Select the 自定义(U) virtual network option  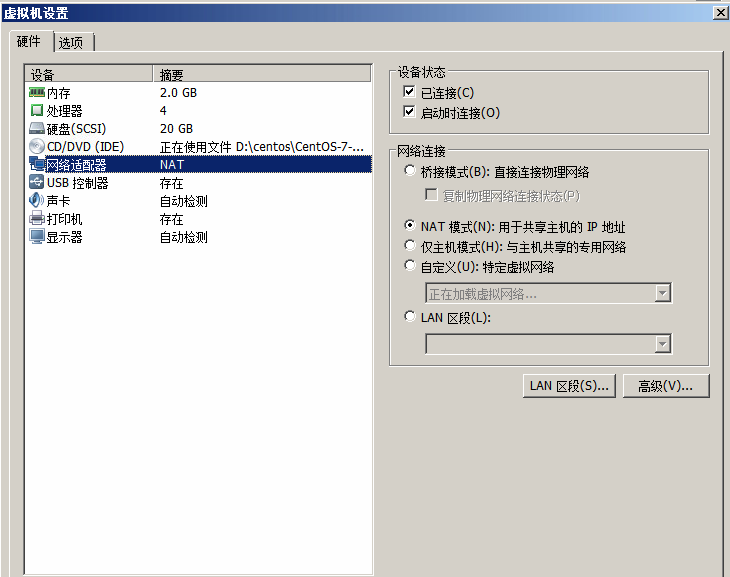tap(410, 265)
